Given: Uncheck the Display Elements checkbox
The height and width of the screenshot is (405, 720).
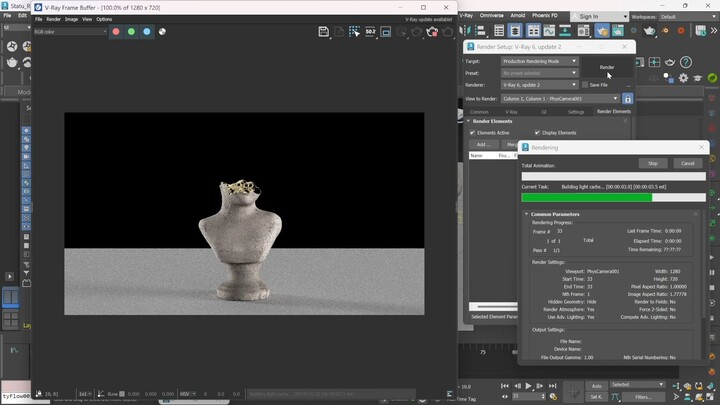Looking at the screenshot, I should [x=537, y=132].
